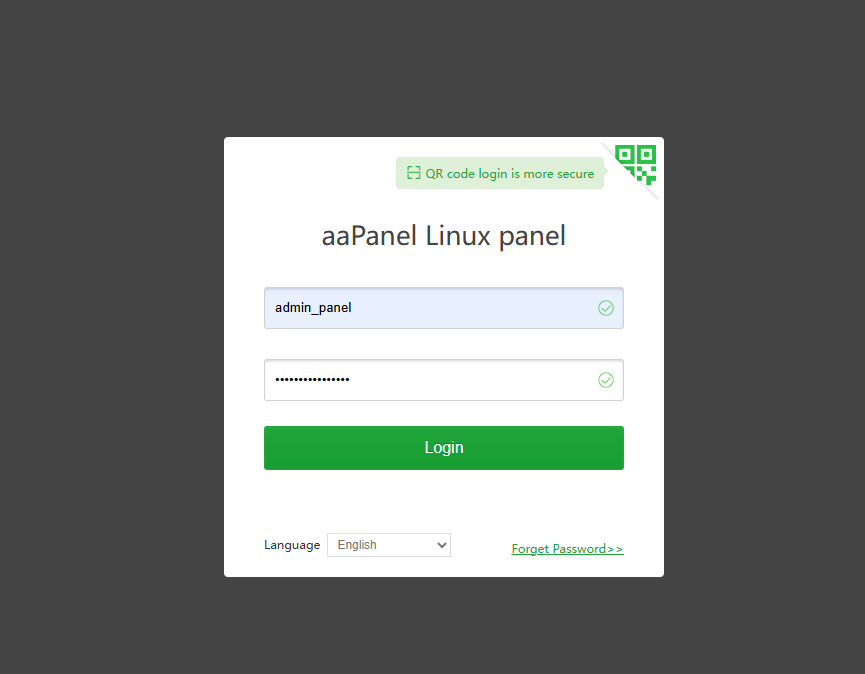The width and height of the screenshot is (865, 674).
Task: Click on the password dots
Action: point(312,379)
